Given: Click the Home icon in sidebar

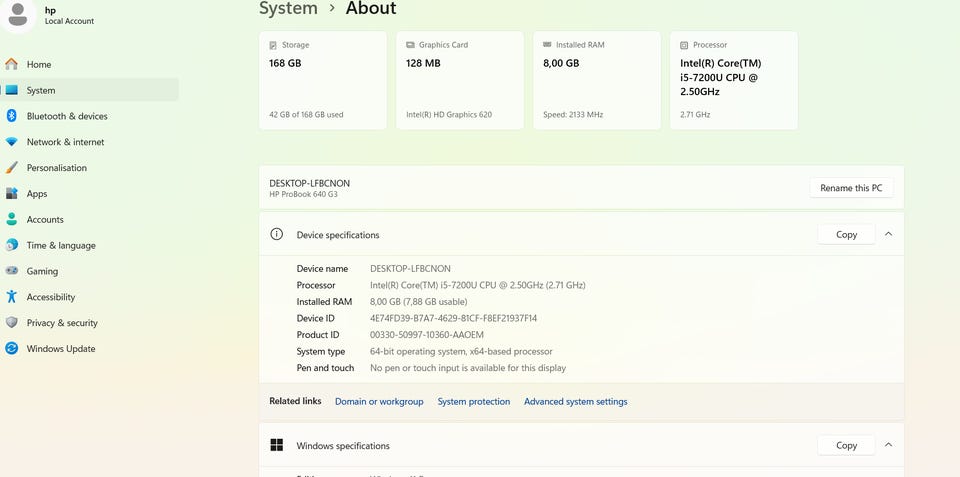Looking at the screenshot, I should 12,64.
